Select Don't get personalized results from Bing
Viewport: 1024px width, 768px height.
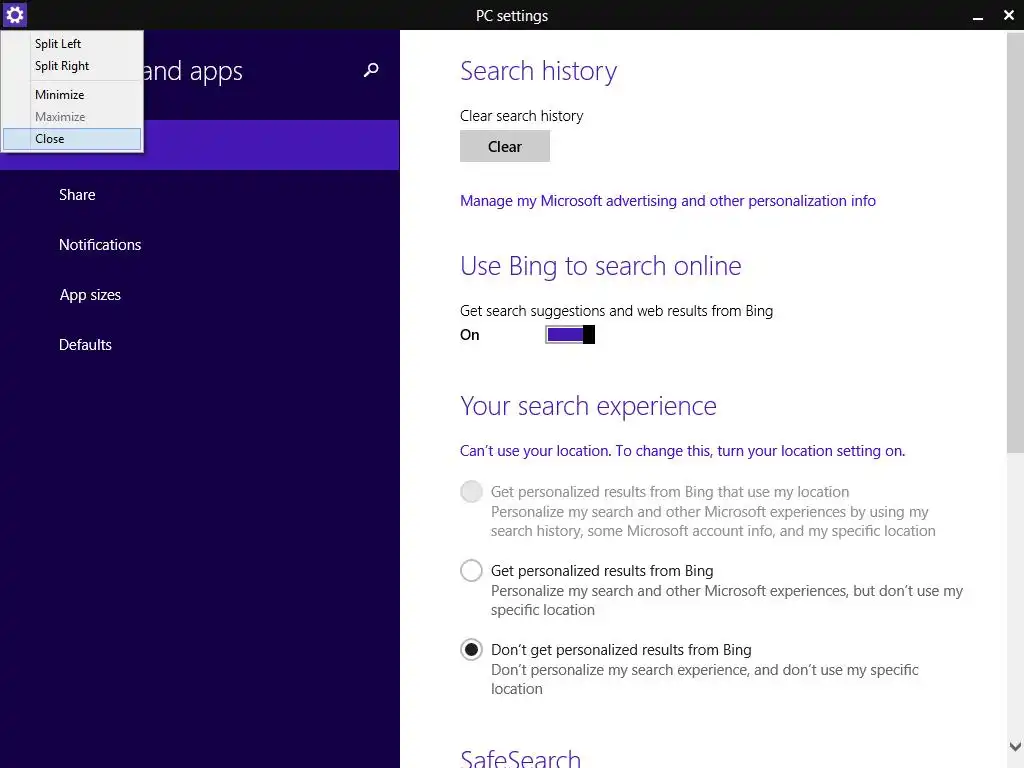[x=471, y=650]
